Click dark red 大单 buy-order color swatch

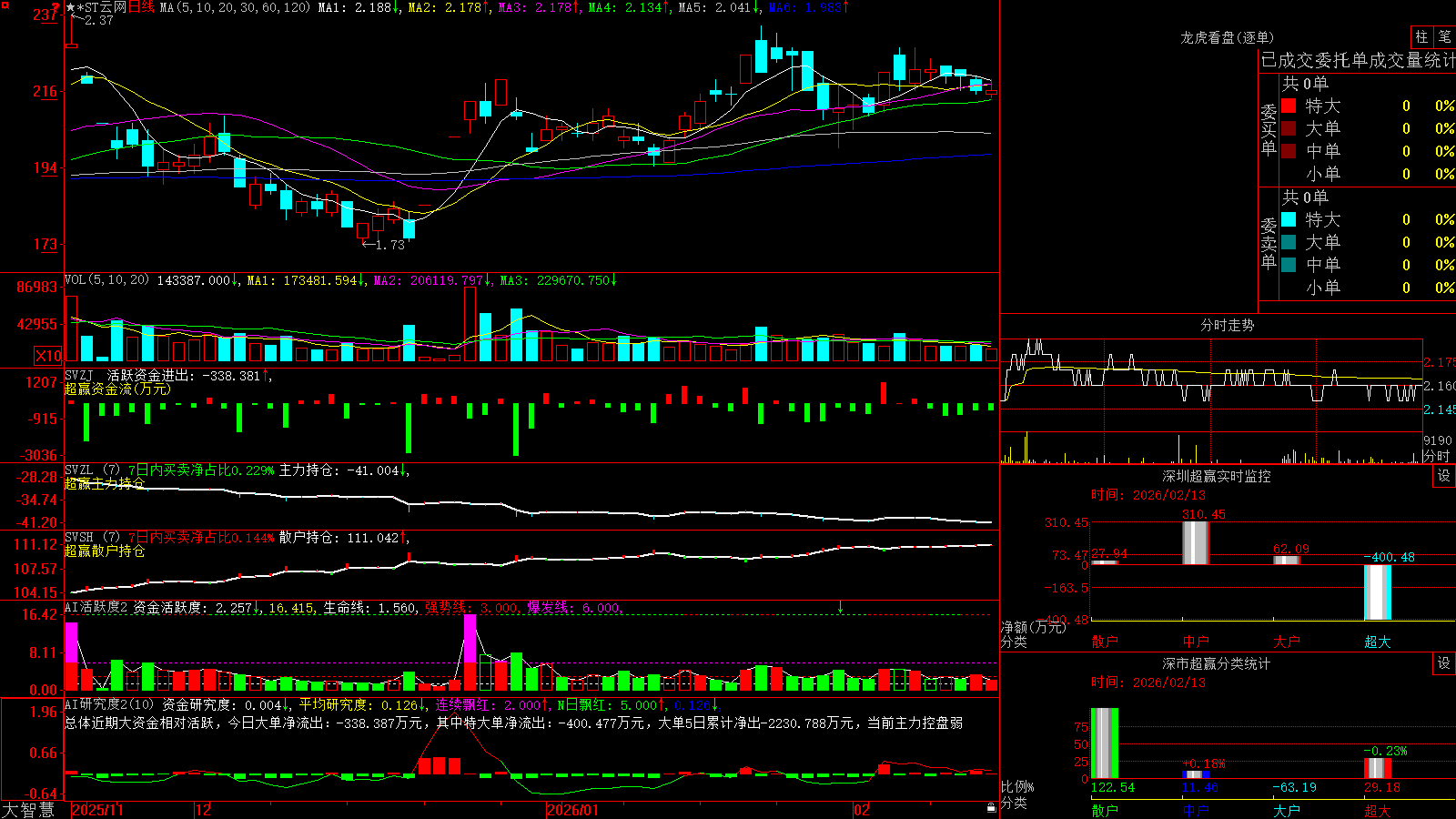point(1289,128)
